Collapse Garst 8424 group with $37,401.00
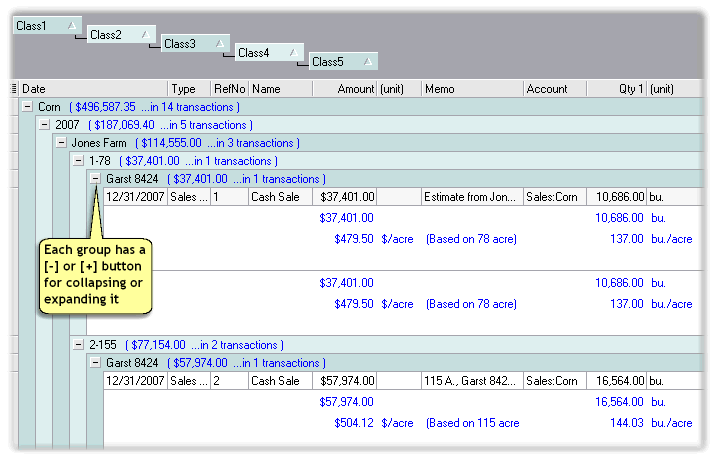The image size is (716, 462). (x=95, y=178)
